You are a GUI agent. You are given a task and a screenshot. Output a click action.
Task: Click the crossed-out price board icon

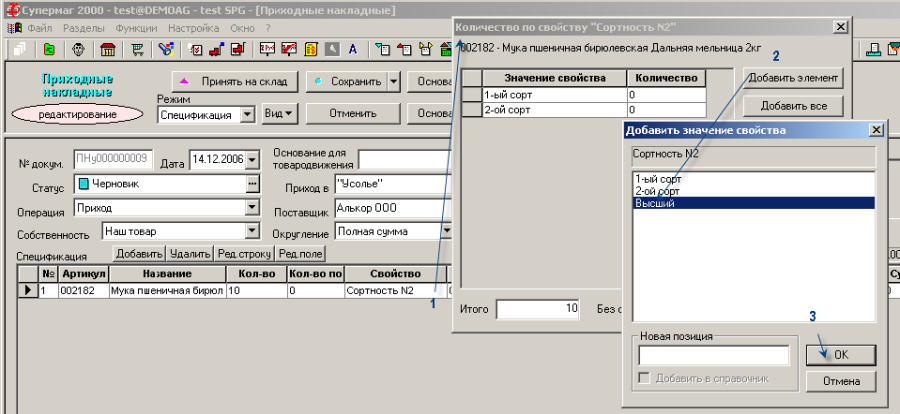coord(289,49)
